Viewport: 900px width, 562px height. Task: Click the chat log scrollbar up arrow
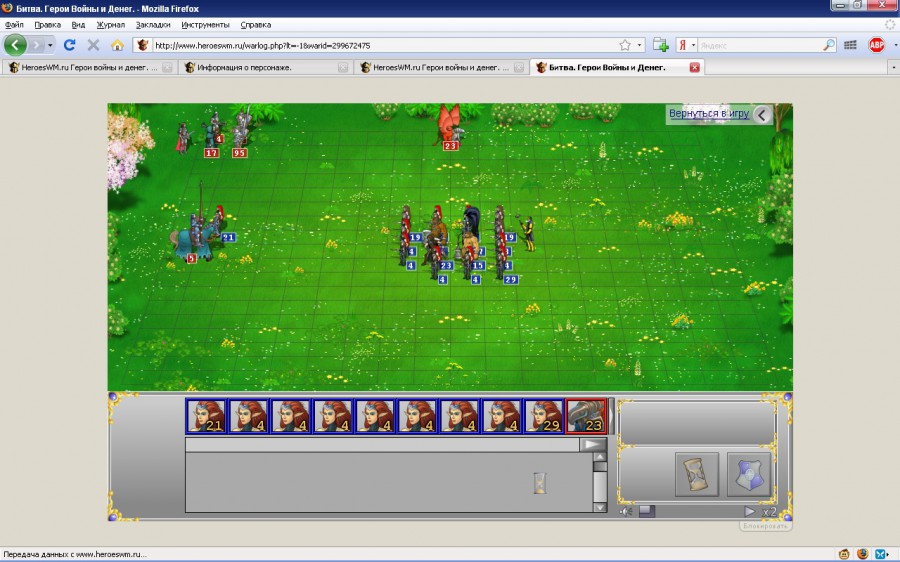coord(600,465)
